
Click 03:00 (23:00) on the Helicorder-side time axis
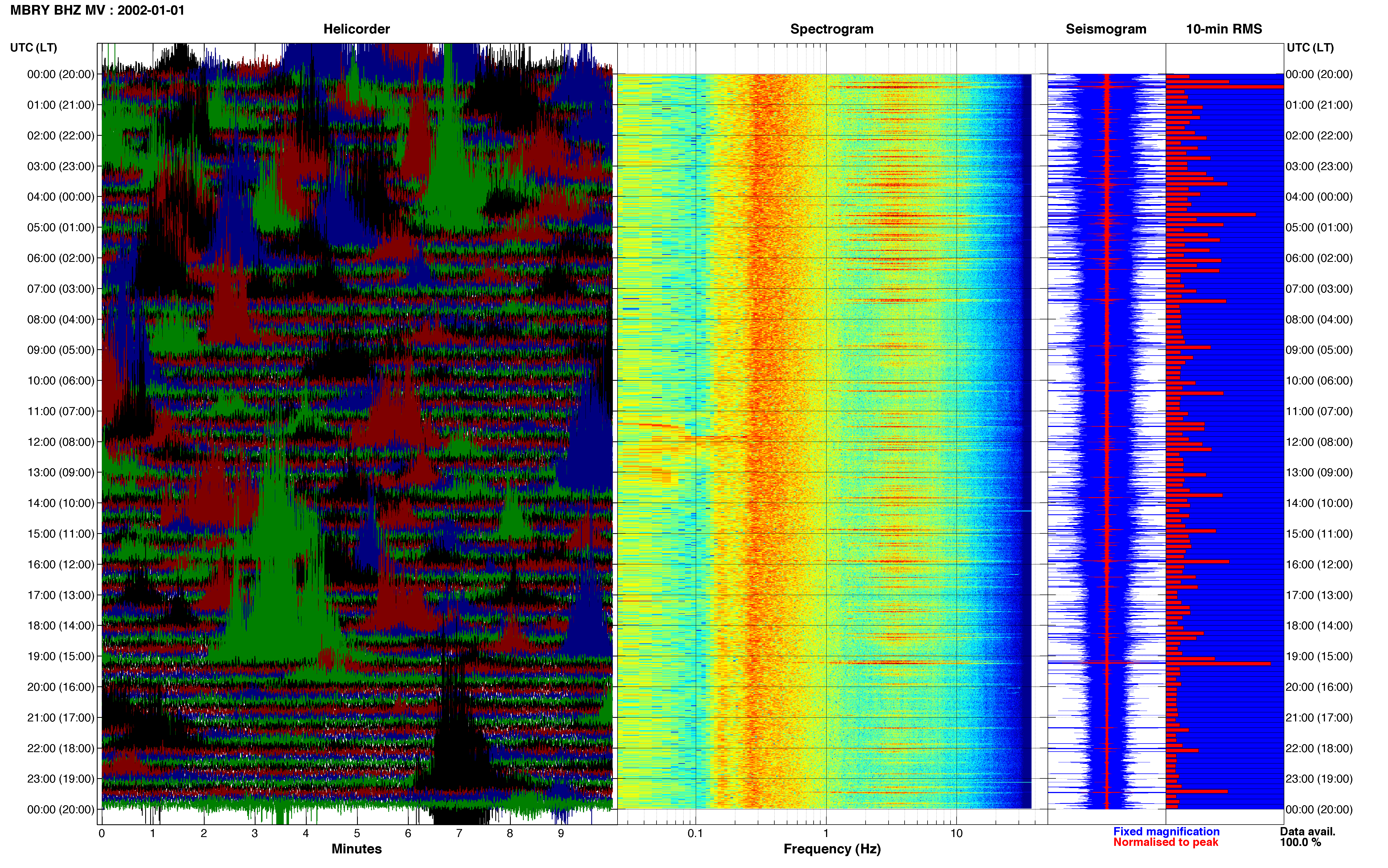click(x=61, y=166)
